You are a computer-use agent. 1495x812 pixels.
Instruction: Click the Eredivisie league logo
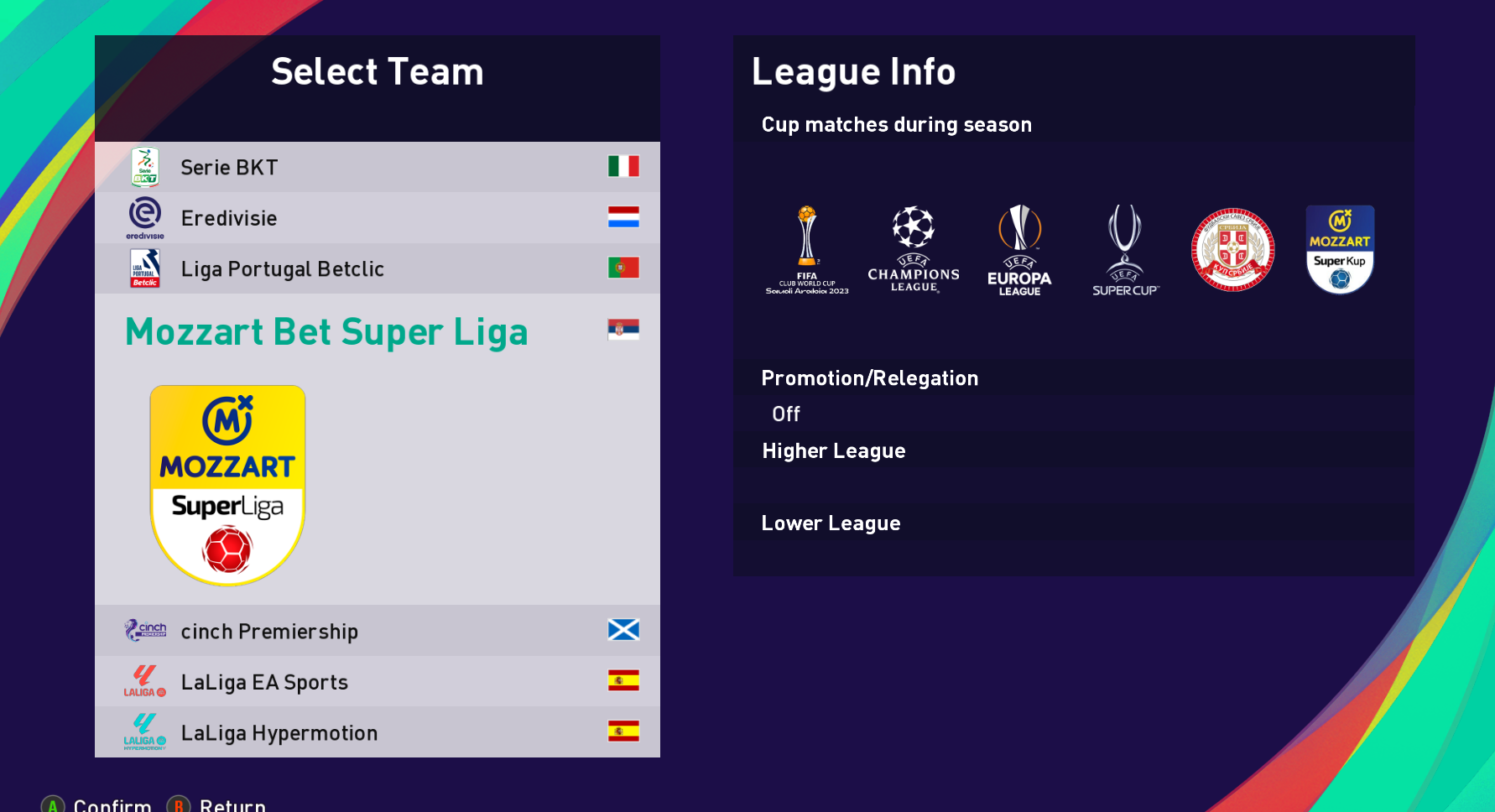click(145, 218)
